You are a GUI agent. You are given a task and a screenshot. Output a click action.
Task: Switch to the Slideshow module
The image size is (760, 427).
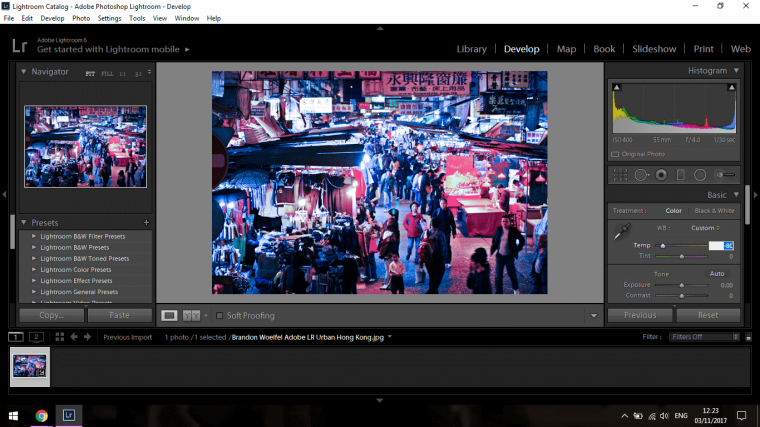pyautogui.click(x=654, y=49)
